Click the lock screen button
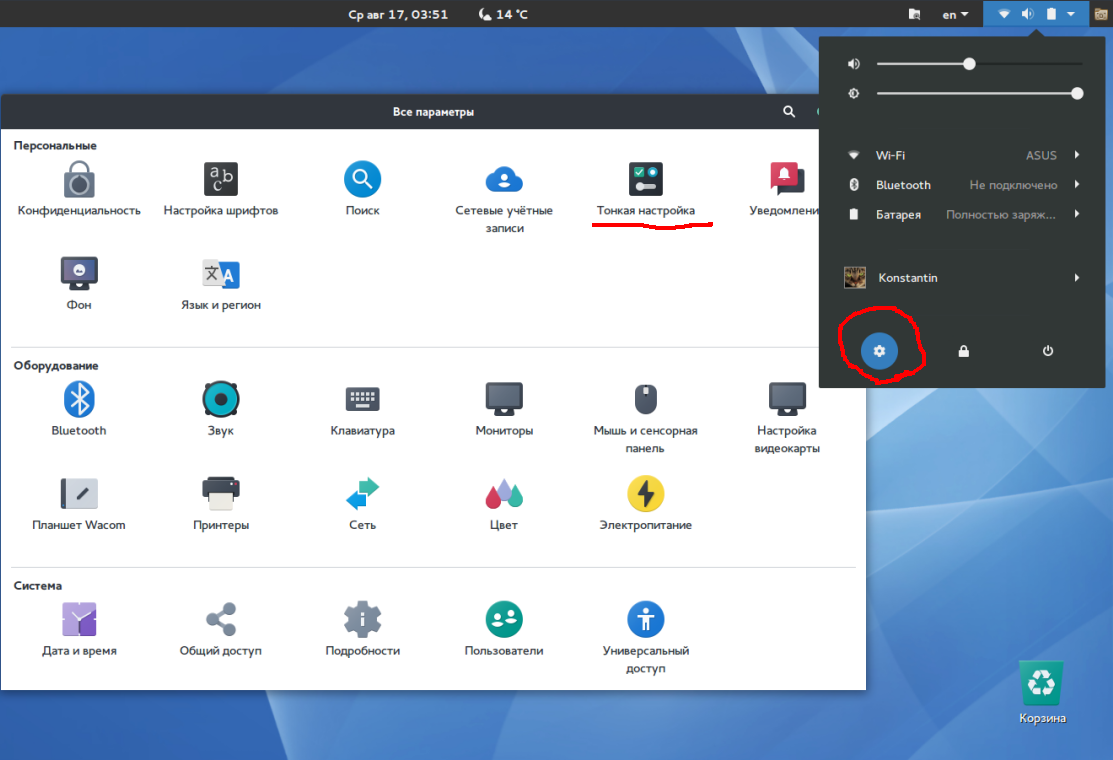Image resolution: width=1113 pixels, height=760 pixels. (964, 351)
